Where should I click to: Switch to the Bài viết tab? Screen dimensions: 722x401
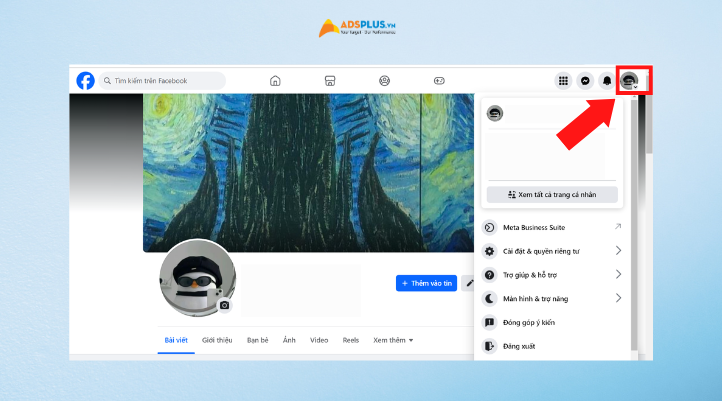coord(176,340)
